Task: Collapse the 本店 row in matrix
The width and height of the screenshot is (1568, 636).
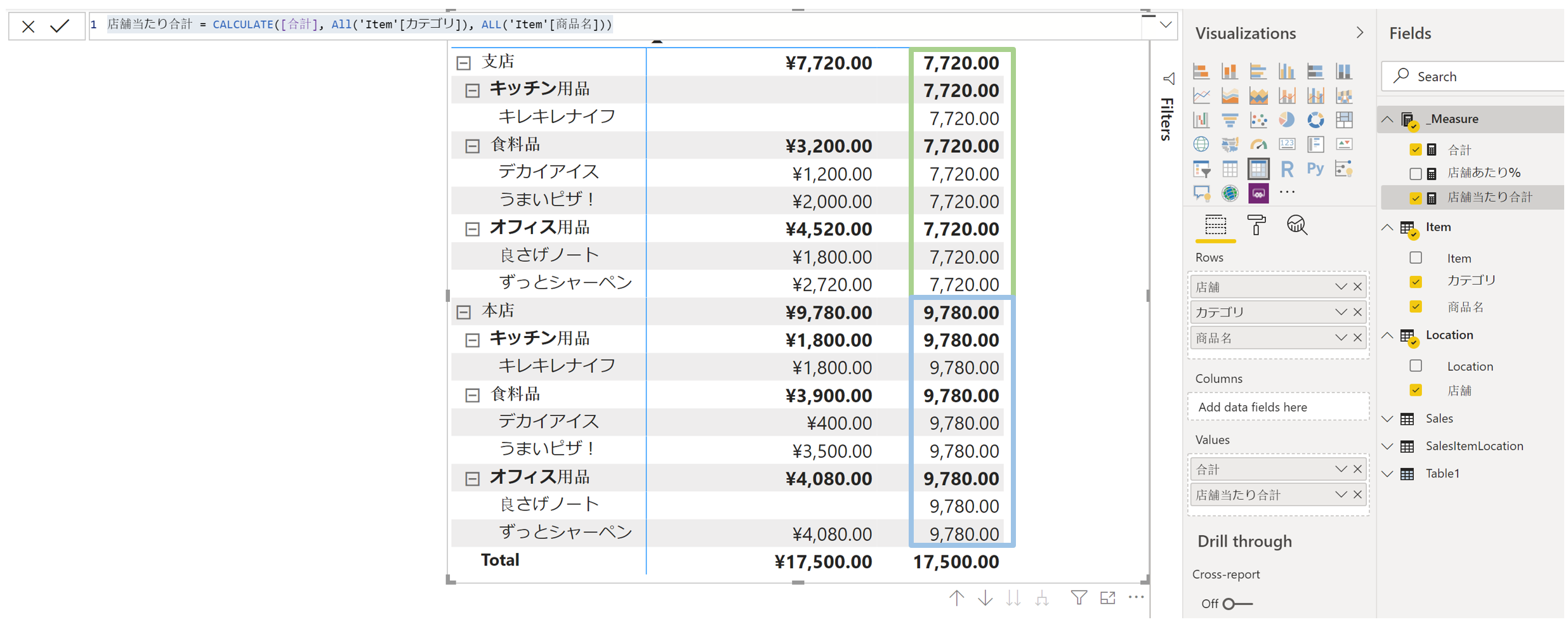Action: 464,312
